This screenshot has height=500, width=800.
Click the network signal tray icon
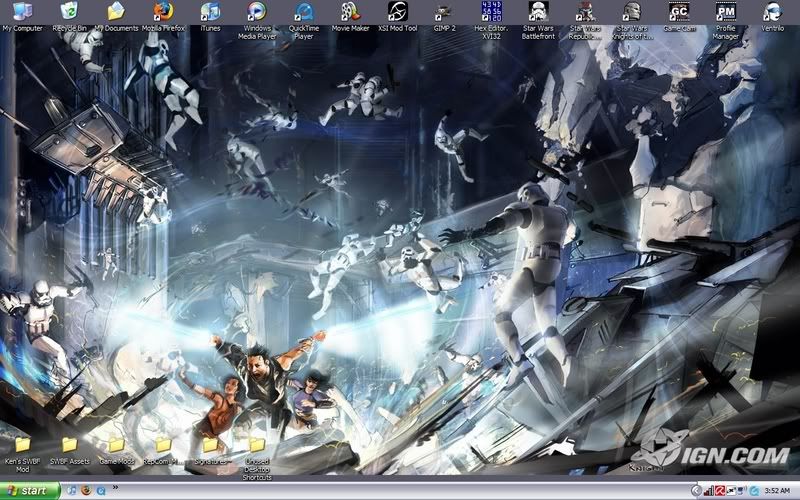point(709,491)
